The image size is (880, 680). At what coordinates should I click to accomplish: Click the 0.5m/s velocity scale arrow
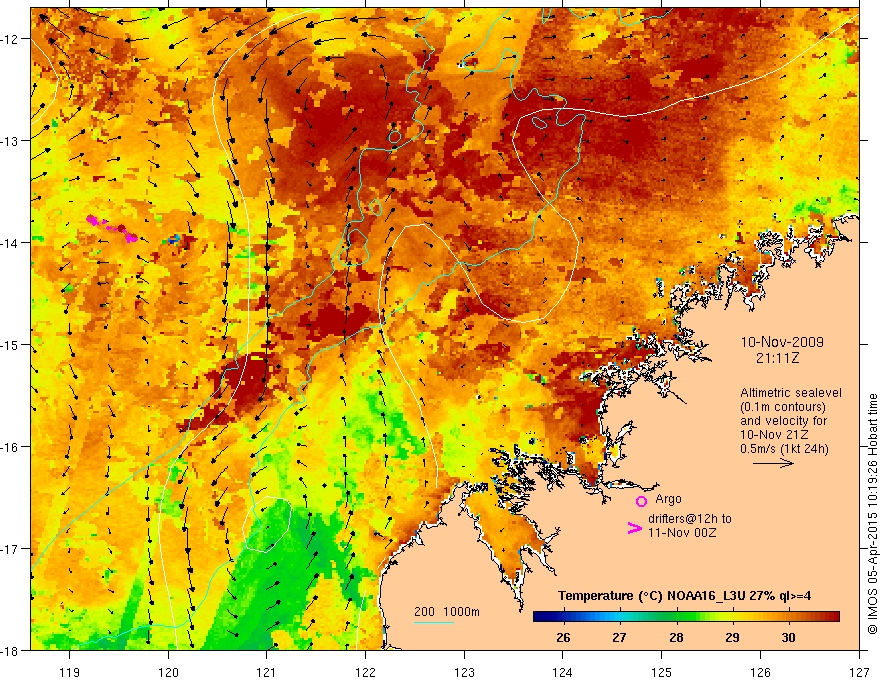tap(773, 463)
